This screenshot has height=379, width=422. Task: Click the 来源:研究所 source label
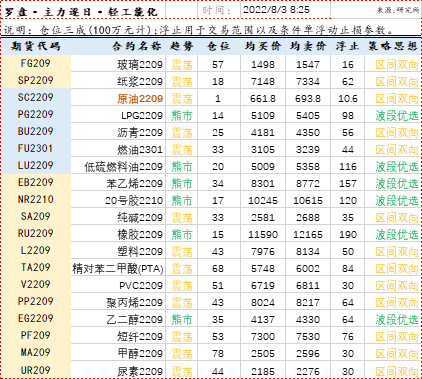398,10
